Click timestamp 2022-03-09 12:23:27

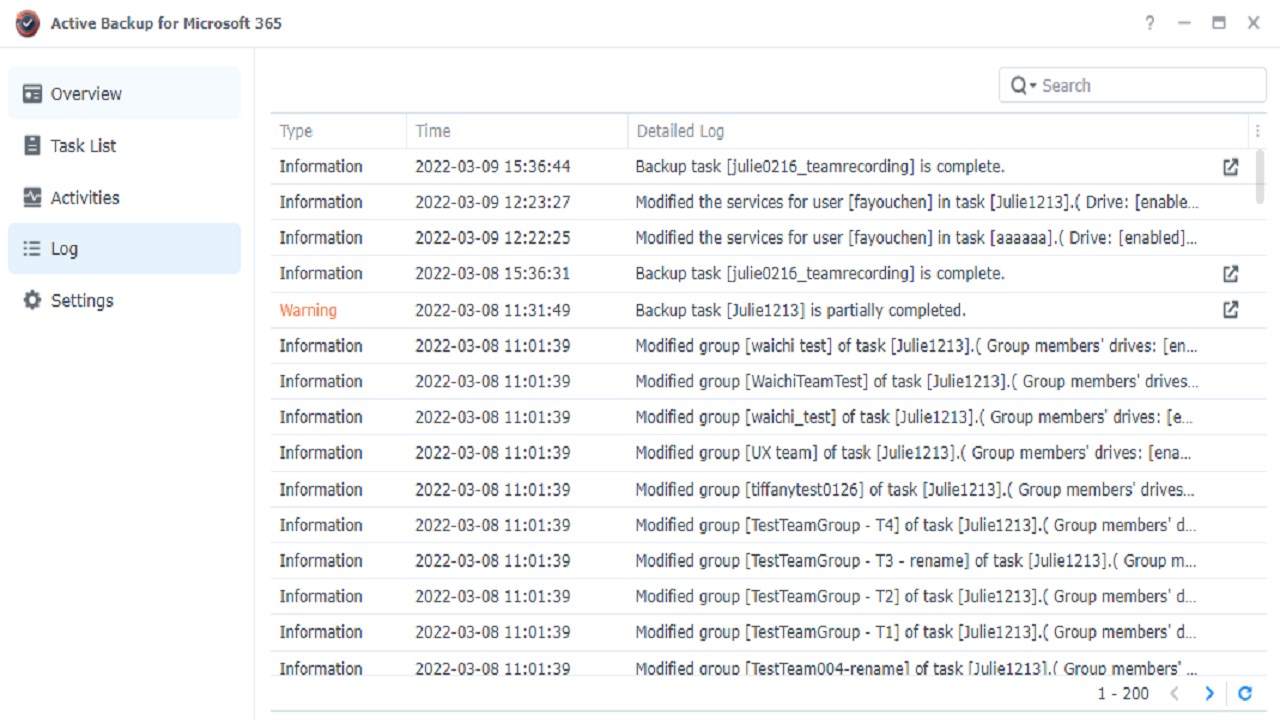tap(493, 202)
